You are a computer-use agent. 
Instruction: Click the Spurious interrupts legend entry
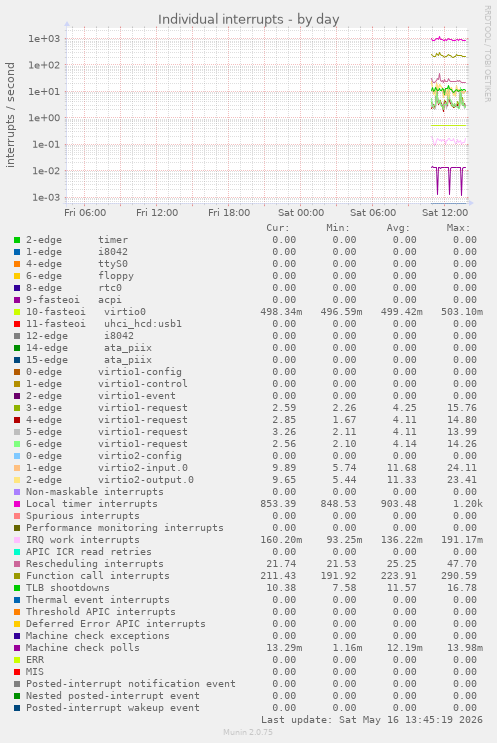coord(82,516)
